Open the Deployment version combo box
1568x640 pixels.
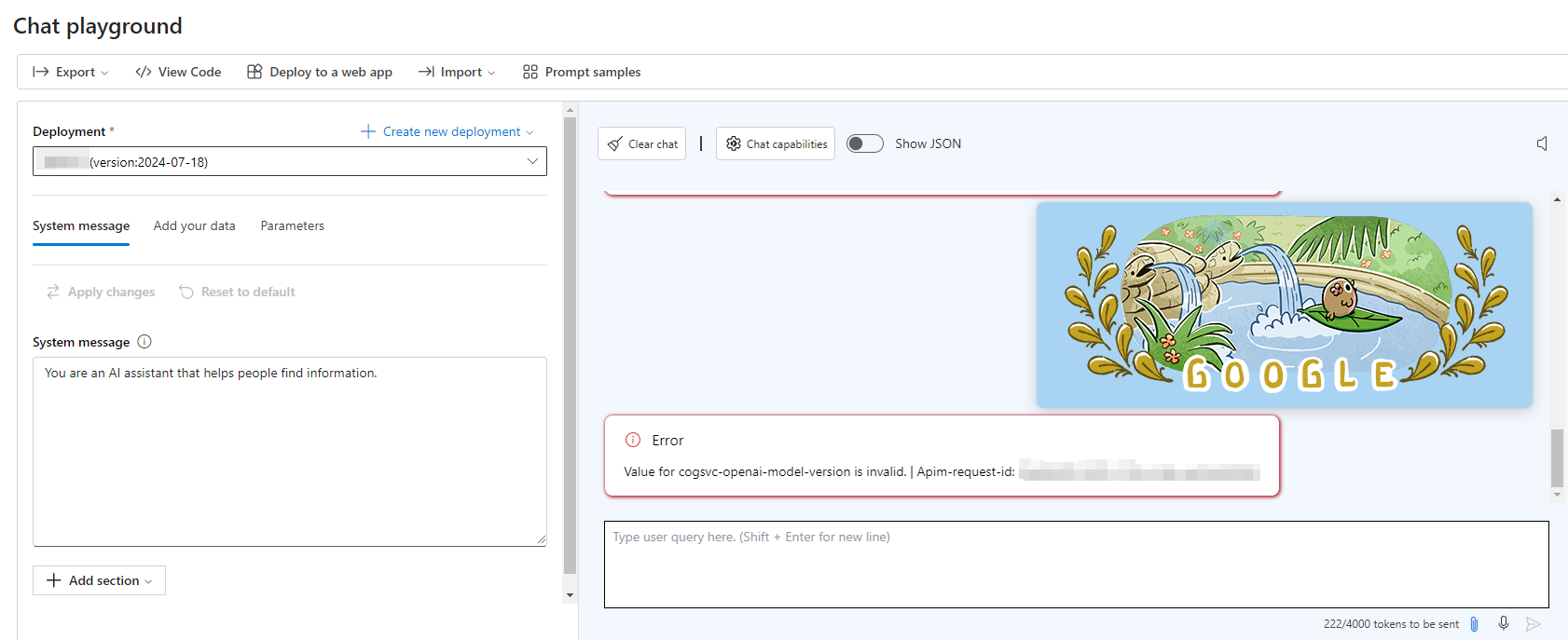tap(290, 161)
